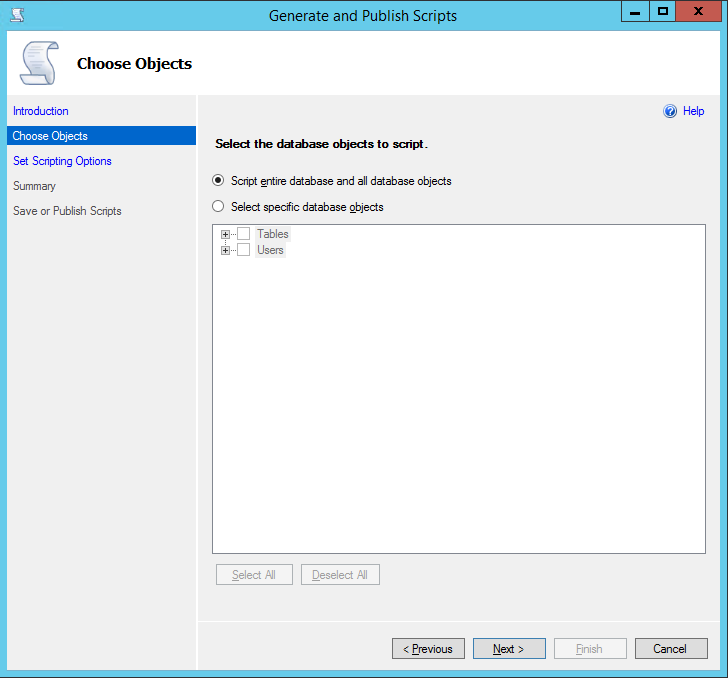Proceed with the Next button
This screenshot has height=680, width=728.
(x=509, y=648)
